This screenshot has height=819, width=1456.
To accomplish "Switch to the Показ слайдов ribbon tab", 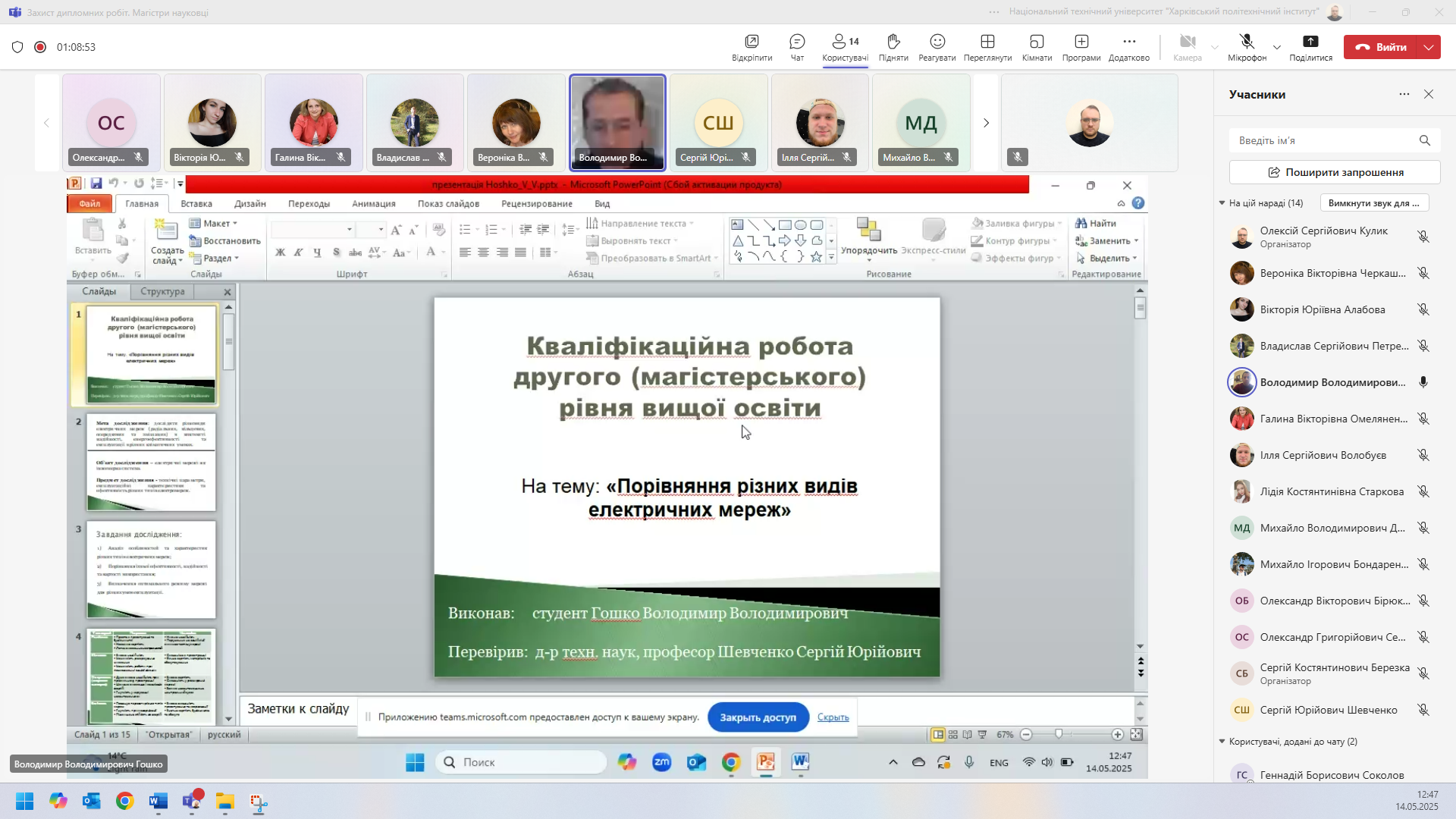I will click(448, 203).
